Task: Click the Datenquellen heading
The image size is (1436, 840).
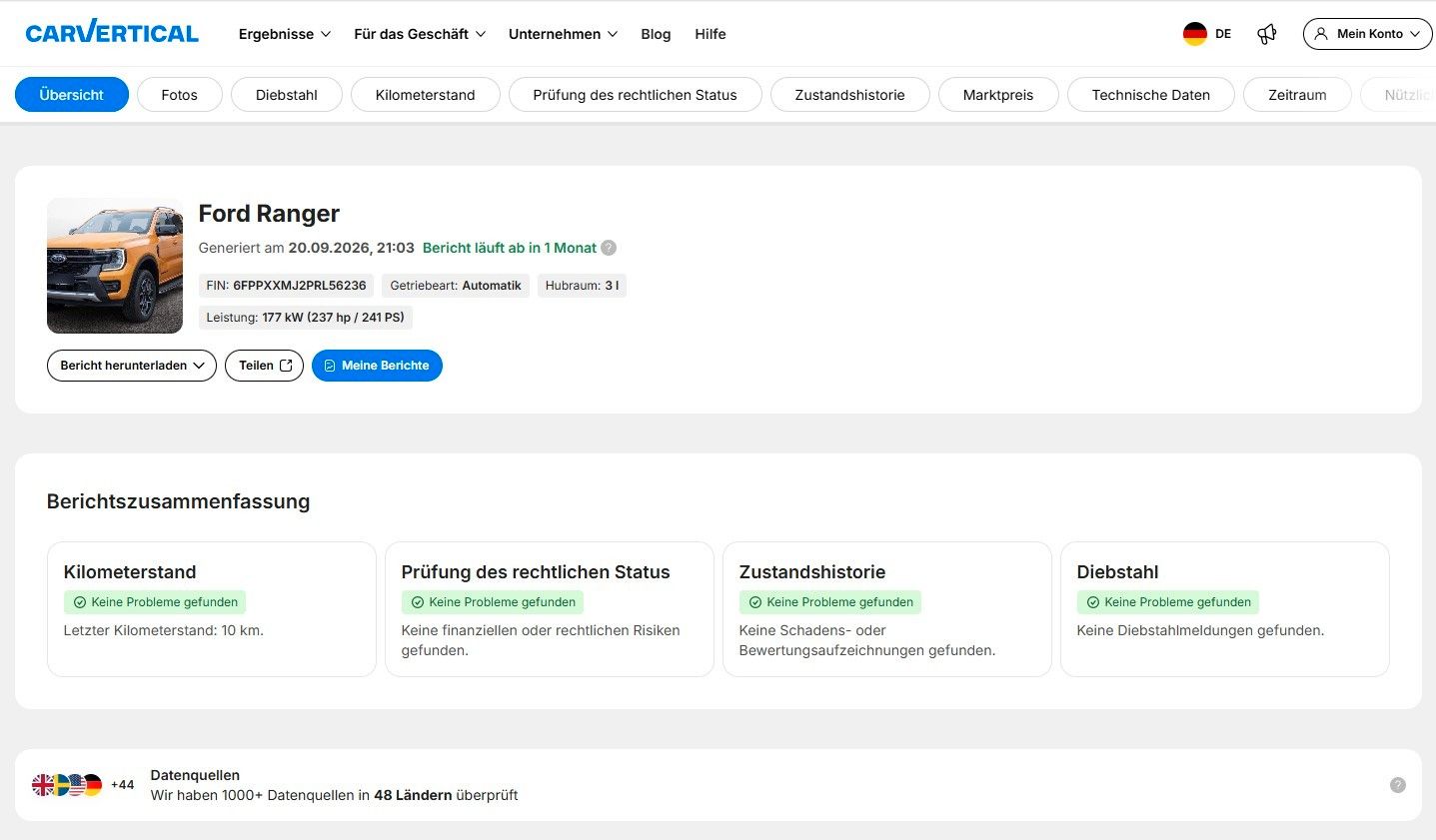Action: click(195, 775)
